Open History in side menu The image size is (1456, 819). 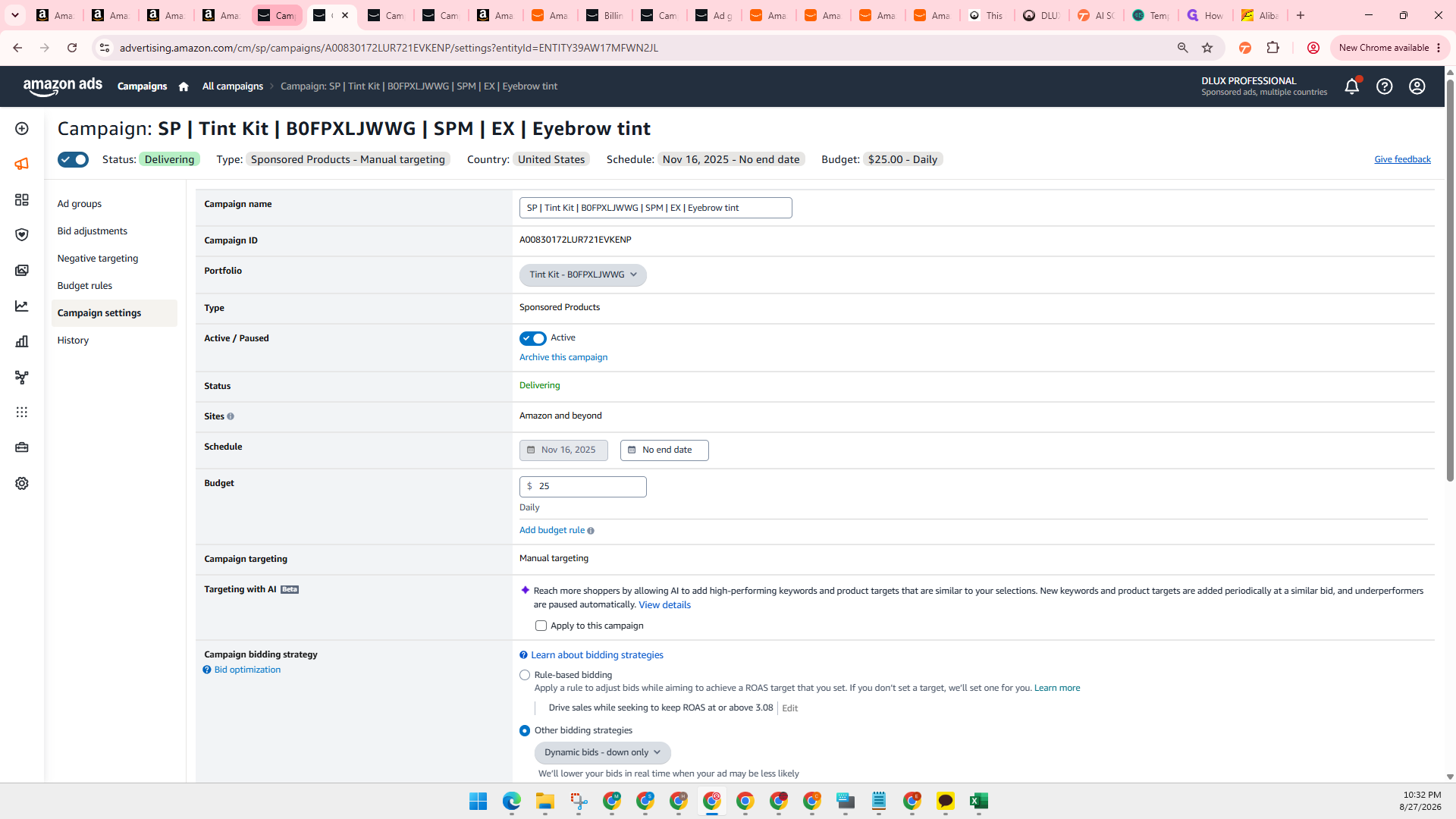click(73, 340)
